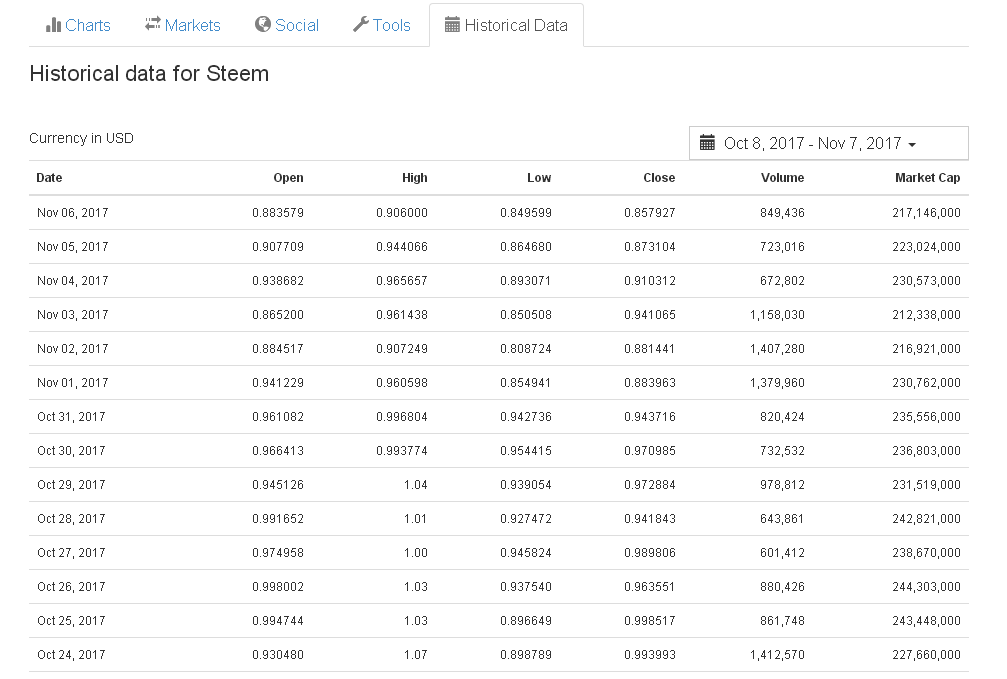The image size is (1007, 679).
Task: Click the high value 1.07
Action: click(x=416, y=655)
